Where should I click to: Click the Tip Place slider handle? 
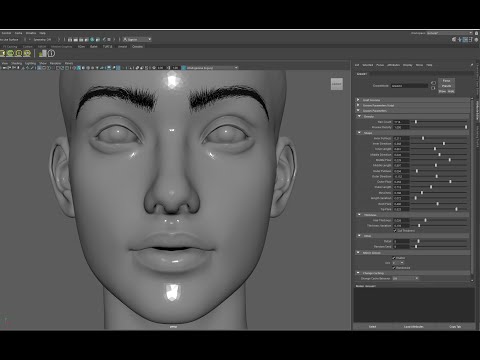tap(456, 209)
